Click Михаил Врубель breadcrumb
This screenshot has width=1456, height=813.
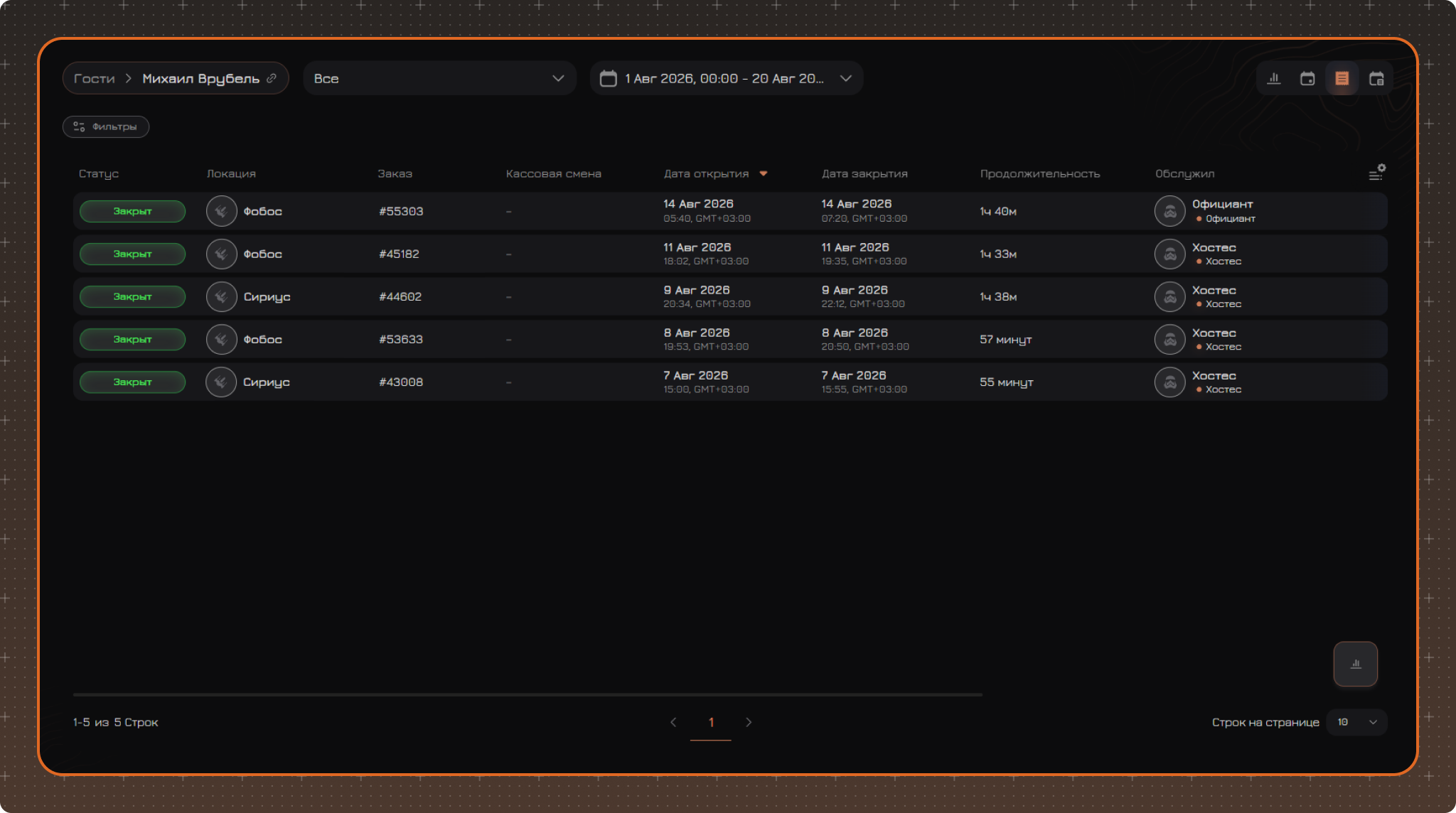click(x=200, y=78)
